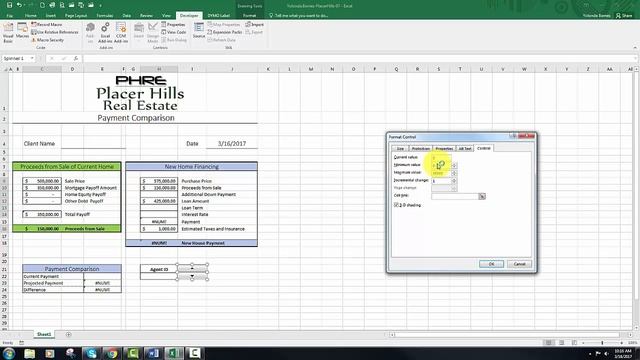Switch to the Formulas tab
The height and width of the screenshot is (360, 640).
point(105,16)
